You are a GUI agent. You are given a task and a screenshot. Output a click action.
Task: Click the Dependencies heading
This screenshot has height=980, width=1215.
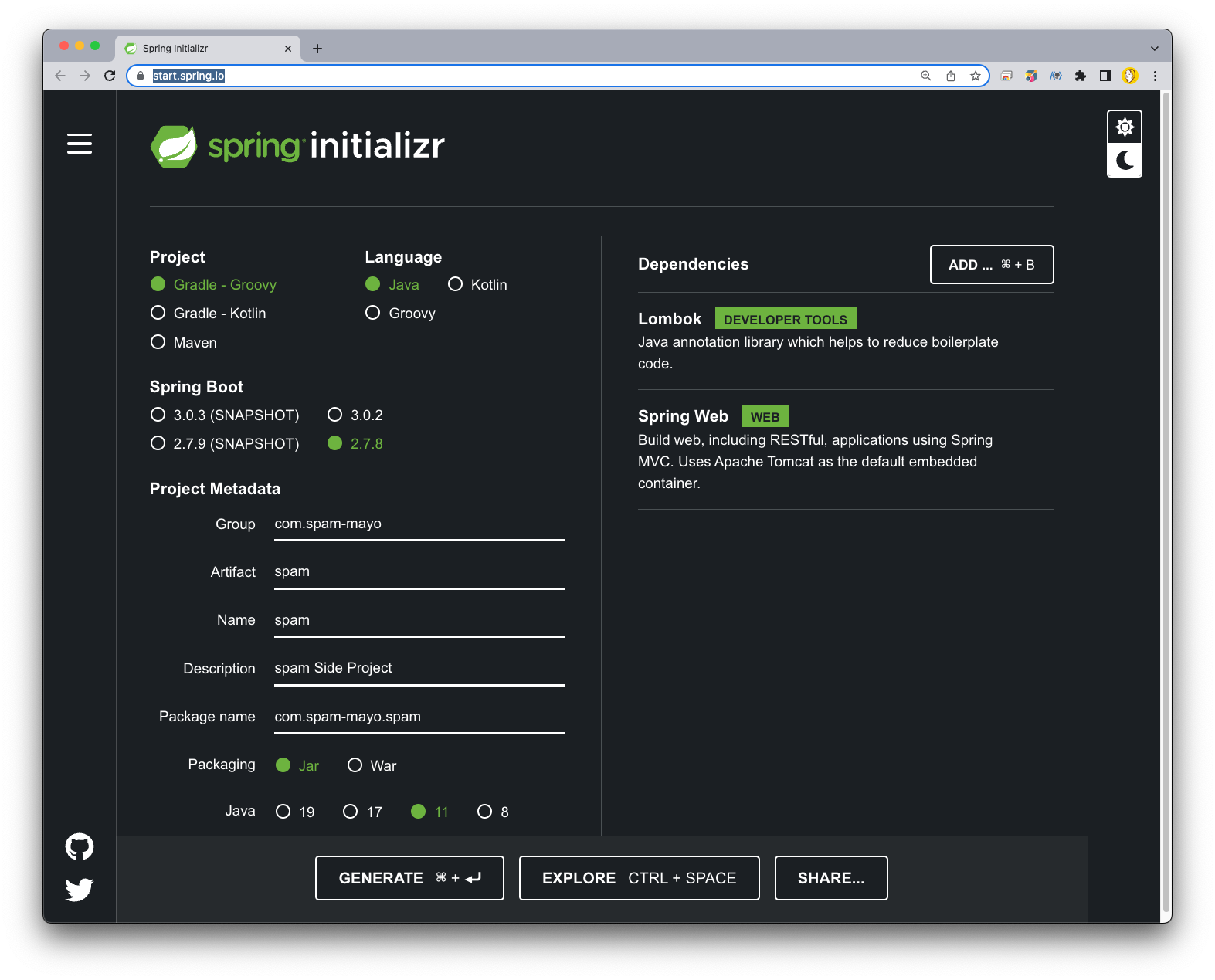point(693,264)
